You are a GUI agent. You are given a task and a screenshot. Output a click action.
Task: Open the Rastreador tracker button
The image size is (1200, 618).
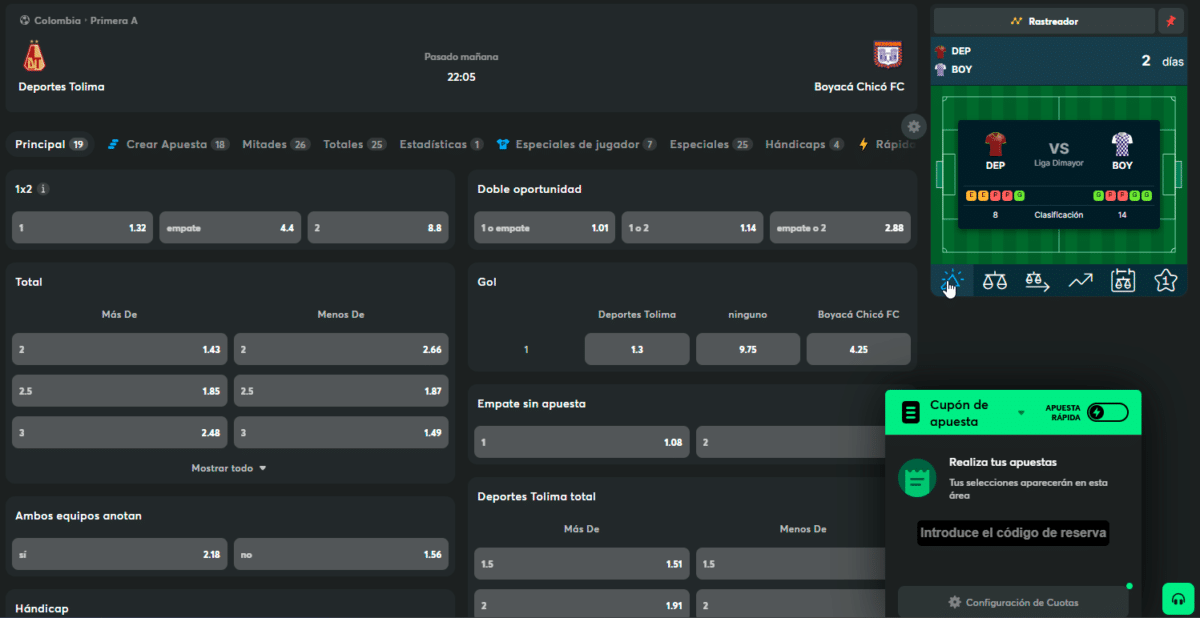[1043, 20]
